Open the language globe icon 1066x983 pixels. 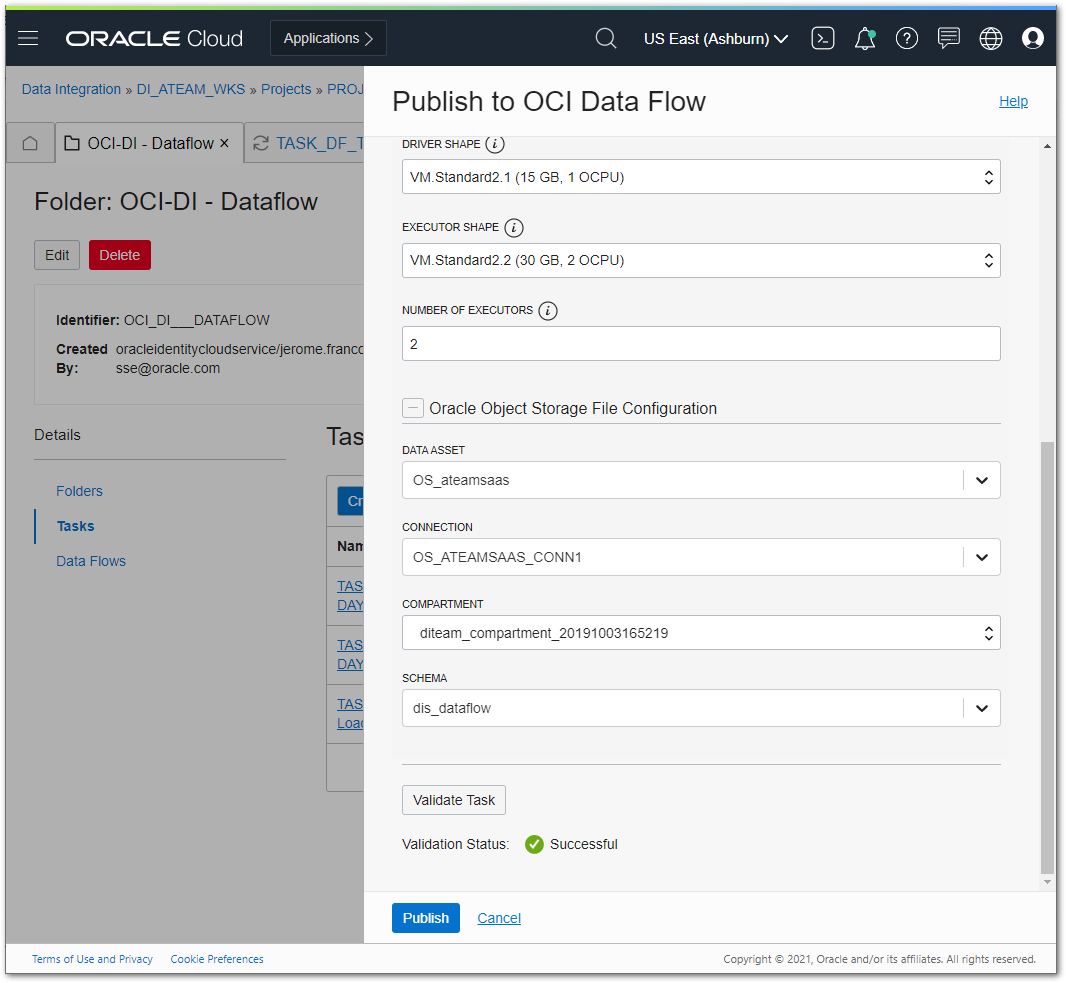(x=990, y=38)
